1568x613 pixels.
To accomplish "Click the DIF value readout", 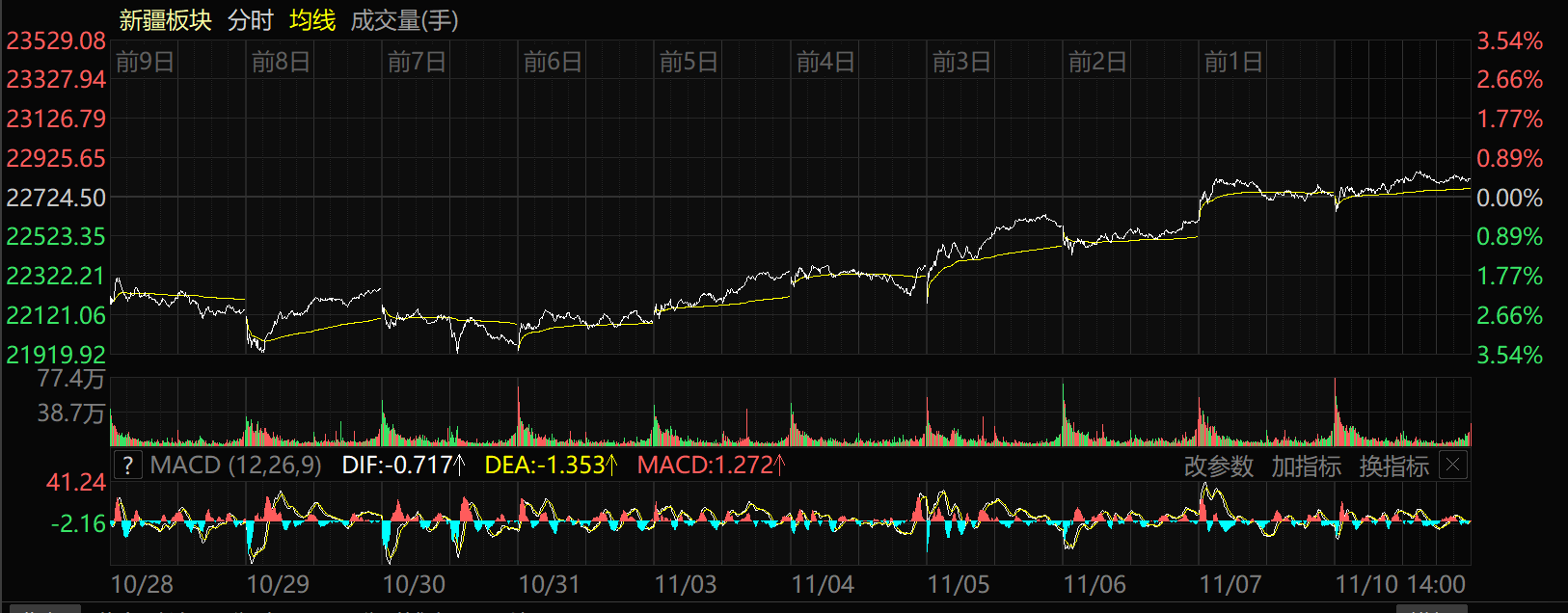I will (403, 466).
